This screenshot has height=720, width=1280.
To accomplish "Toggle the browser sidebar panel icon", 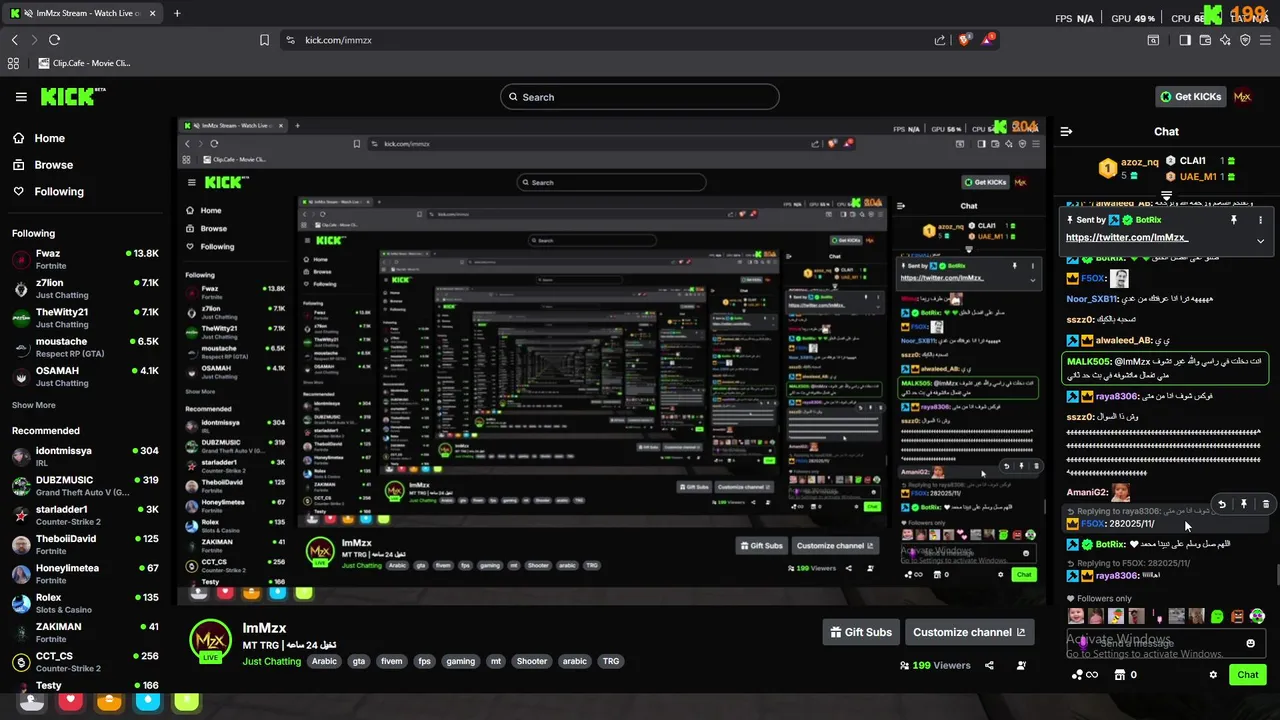I will [1185, 40].
